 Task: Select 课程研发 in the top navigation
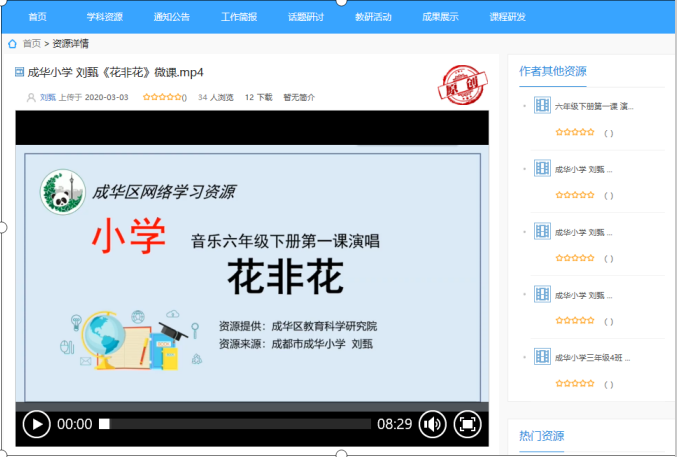point(507,17)
